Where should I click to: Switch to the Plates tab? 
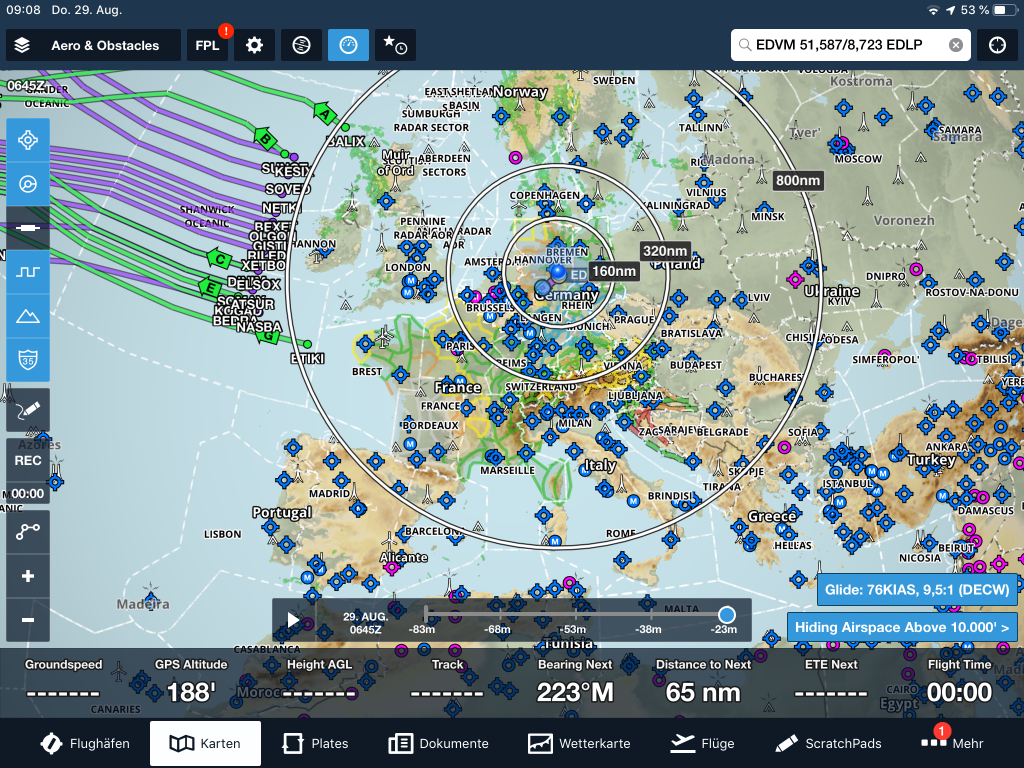tap(315, 743)
